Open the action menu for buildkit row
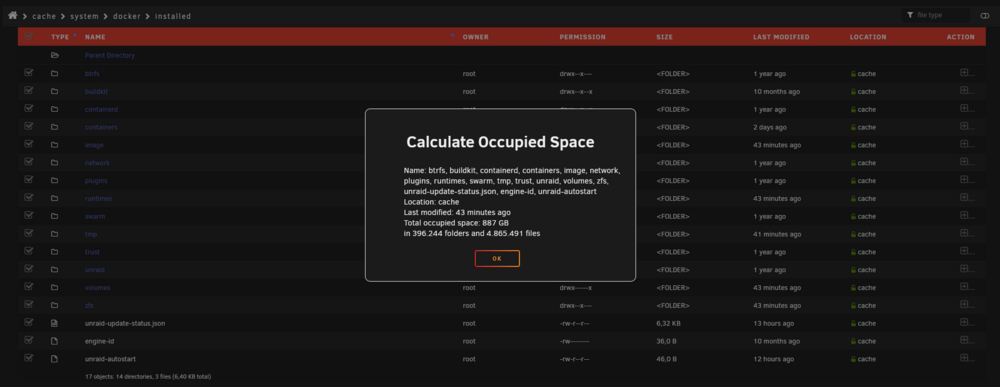Viewport: 1000px width, 387px height. [967, 91]
